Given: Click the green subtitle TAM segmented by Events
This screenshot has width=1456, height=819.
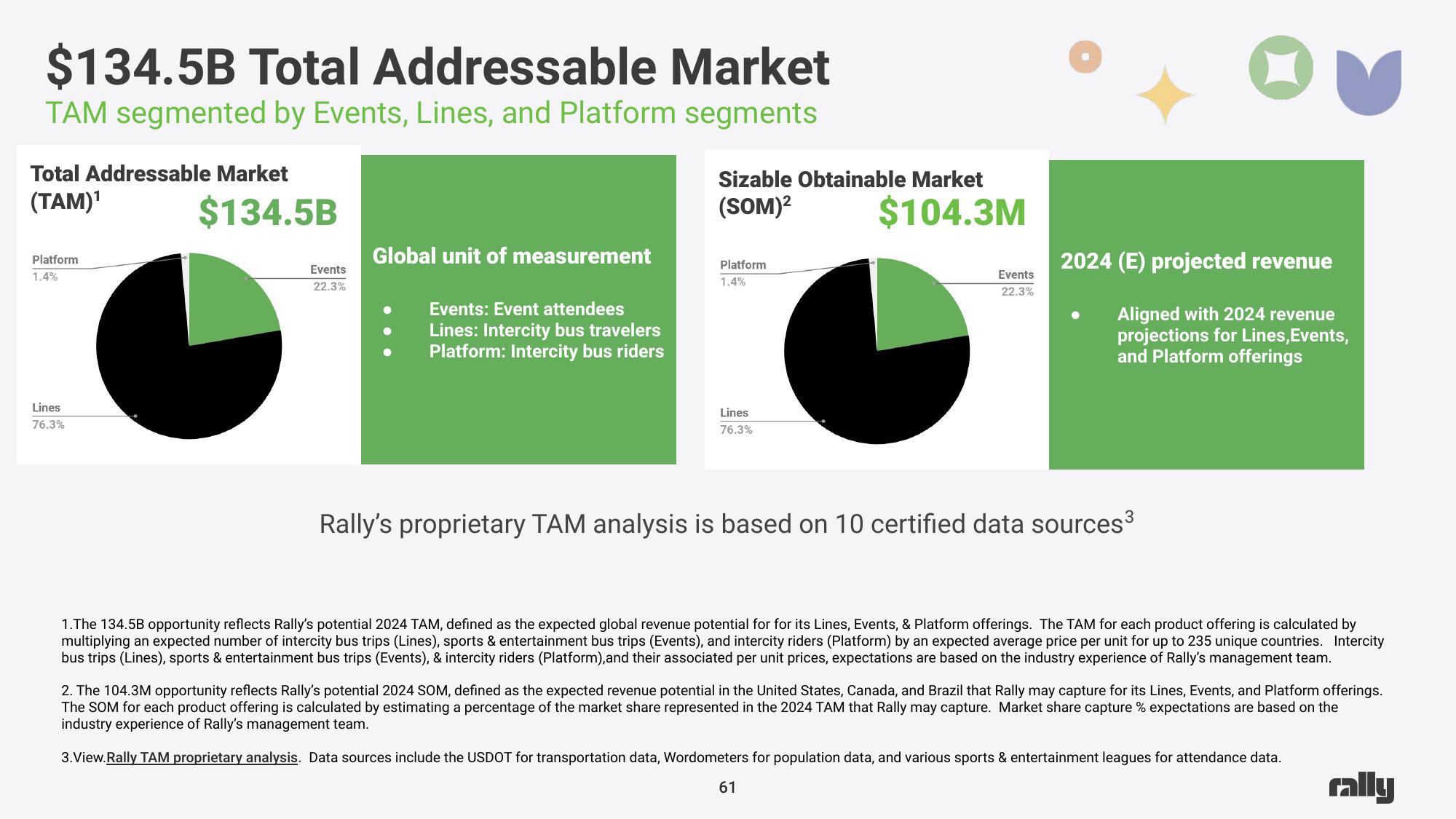Looking at the screenshot, I should pos(431,113).
